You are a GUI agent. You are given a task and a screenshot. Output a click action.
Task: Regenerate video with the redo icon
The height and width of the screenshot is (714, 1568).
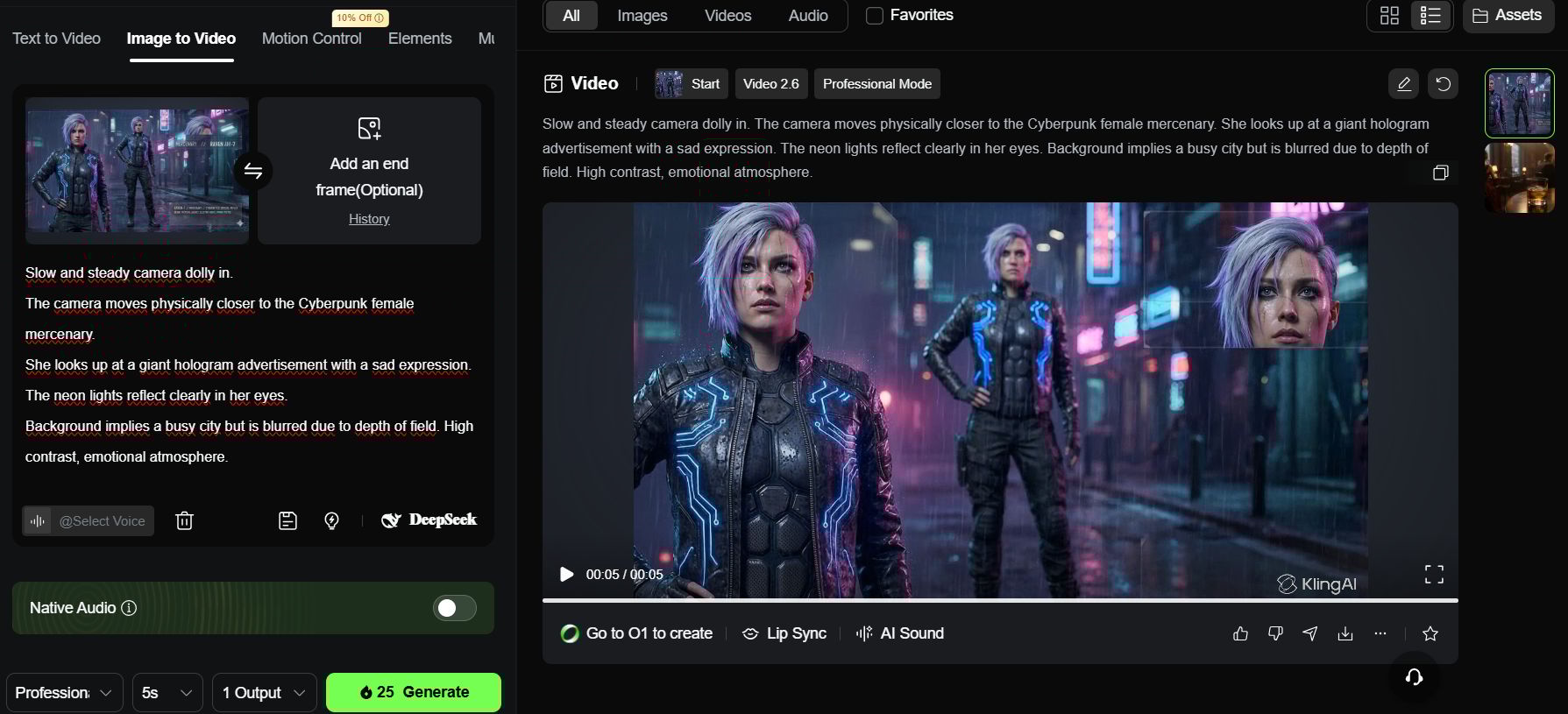1444,84
